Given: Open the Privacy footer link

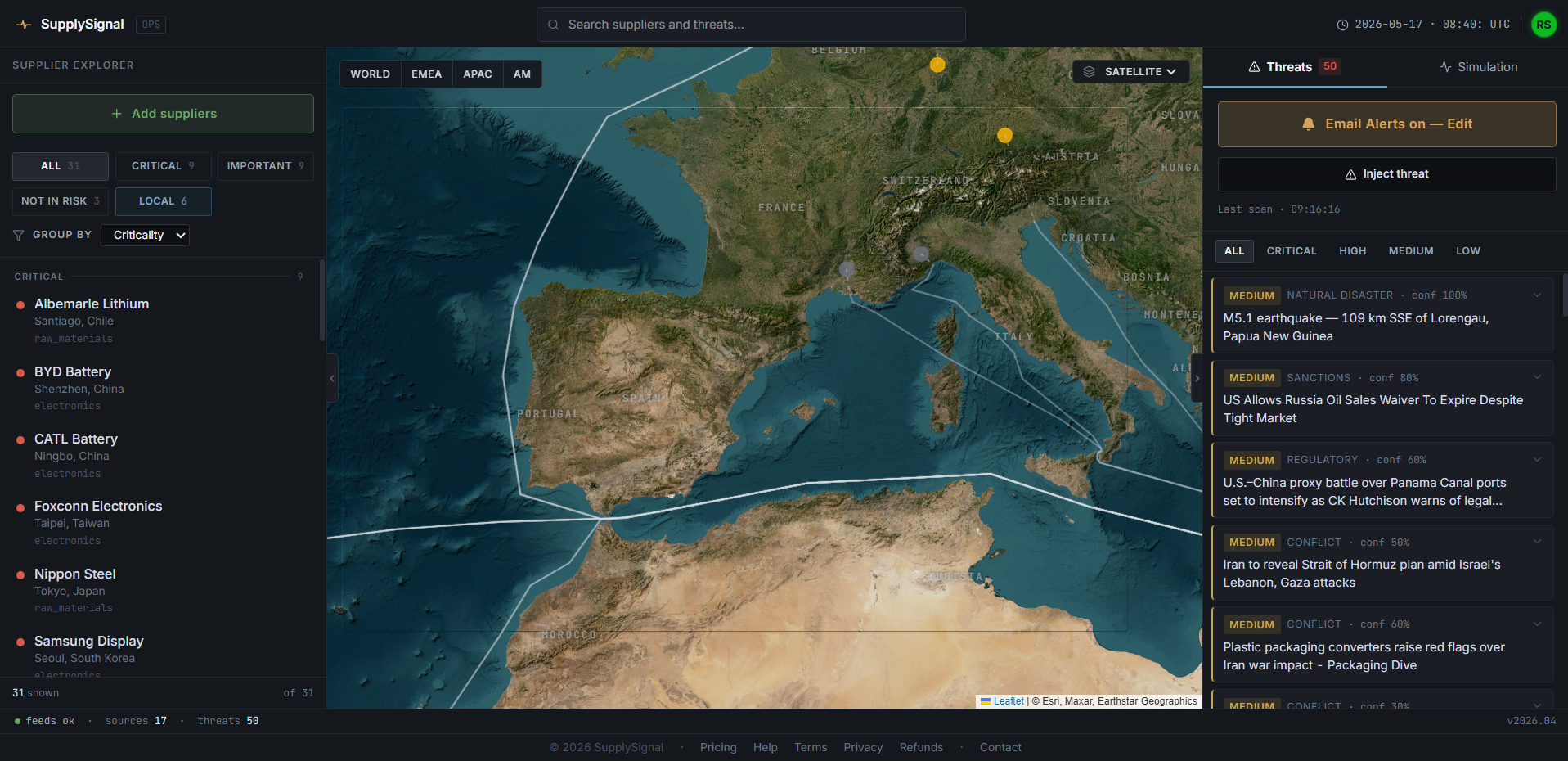Looking at the screenshot, I should coord(863,748).
